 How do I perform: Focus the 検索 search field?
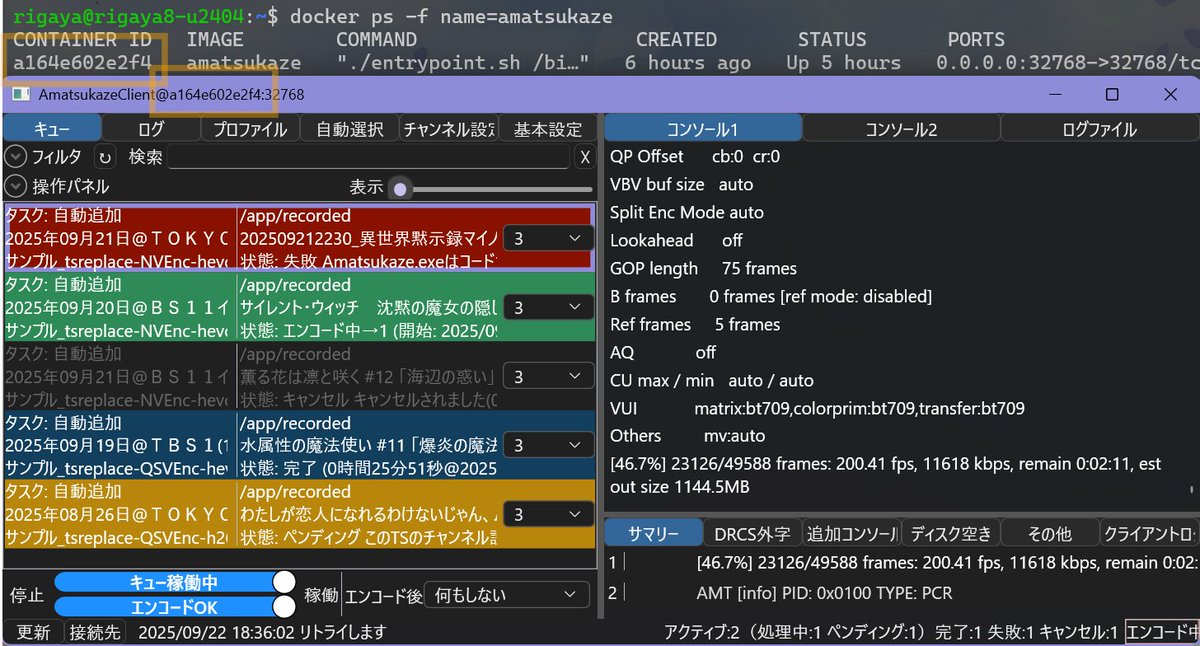[369, 157]
